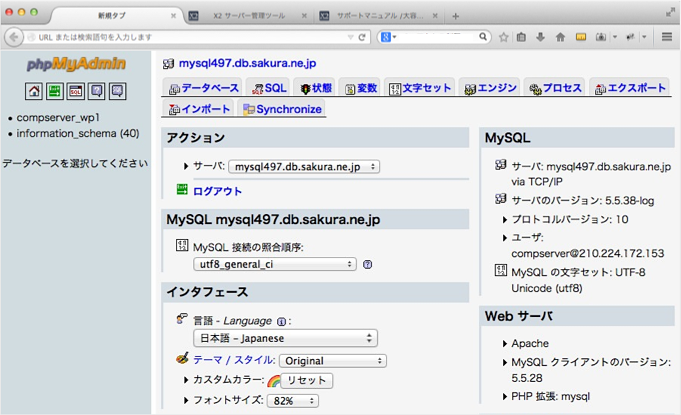The width and height of the screenshot is (681, 415).
Task: Click the help icon beside collation dropdown
Action: tap(367, 264)
